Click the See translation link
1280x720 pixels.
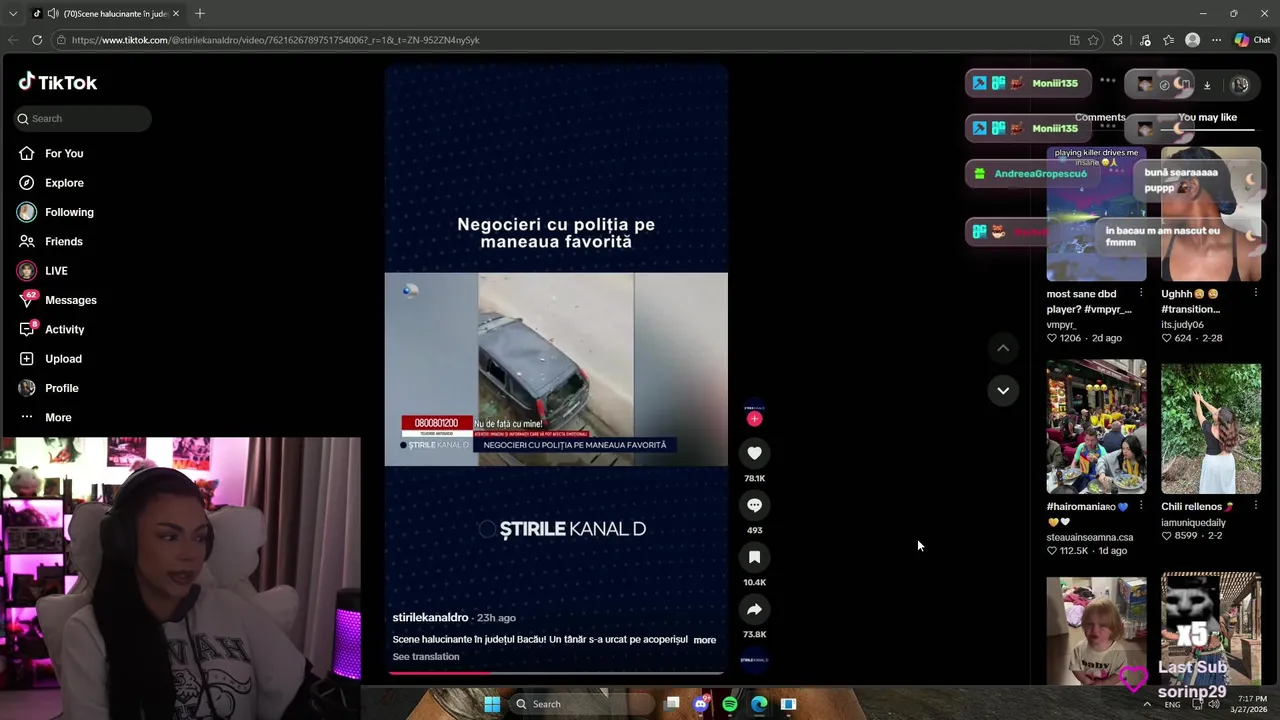point(426,657)
